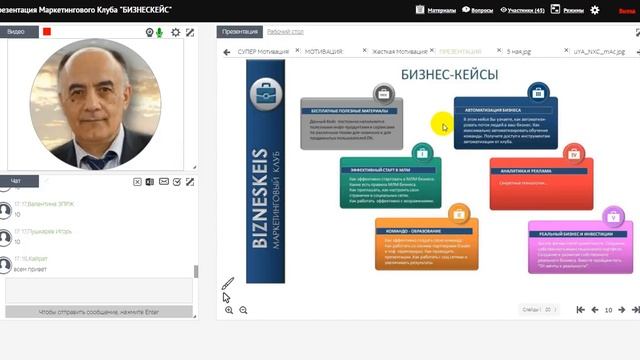The image size is (640, 360).
Task: Click the БИЗНЕС-КЕЙСЫ slide title
Action: [449, 75]
